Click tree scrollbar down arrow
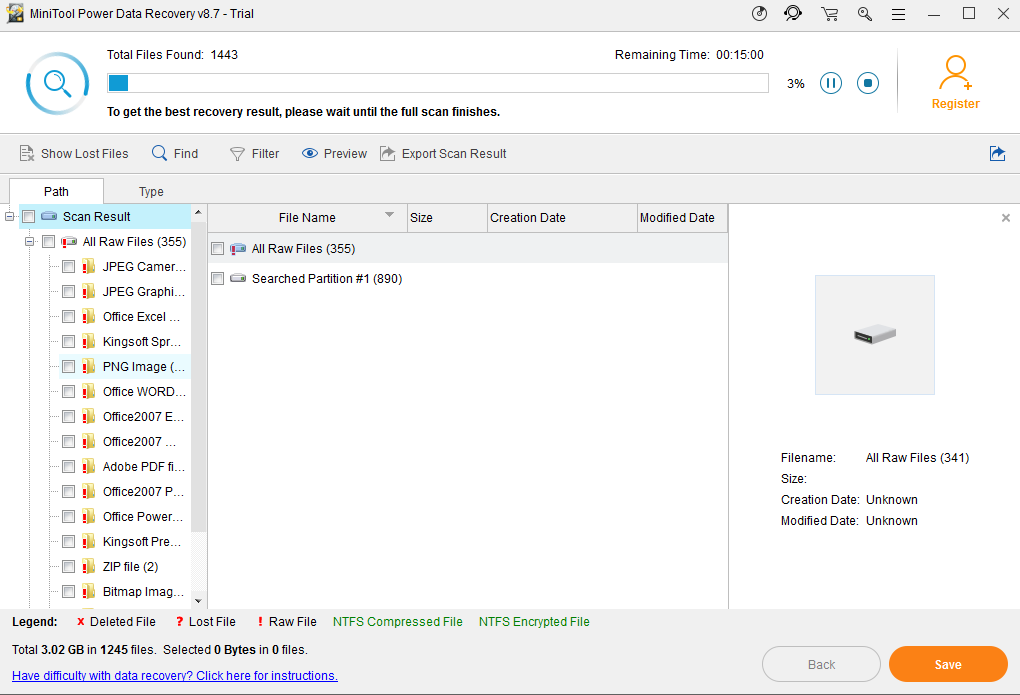Screen dimensions: 1020x695 pos(198,601)
